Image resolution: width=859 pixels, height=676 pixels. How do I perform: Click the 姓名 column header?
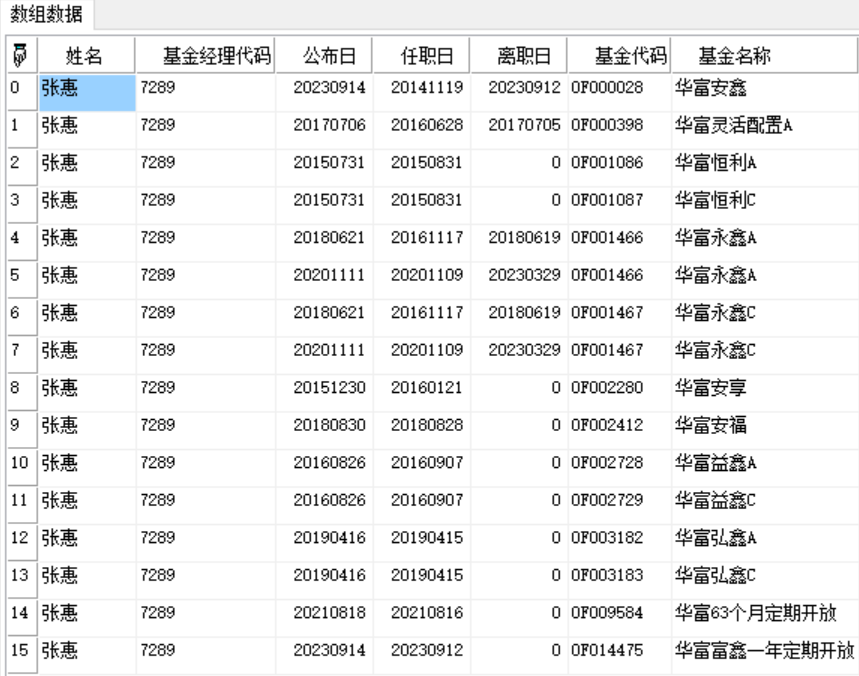tap(85, 55)
